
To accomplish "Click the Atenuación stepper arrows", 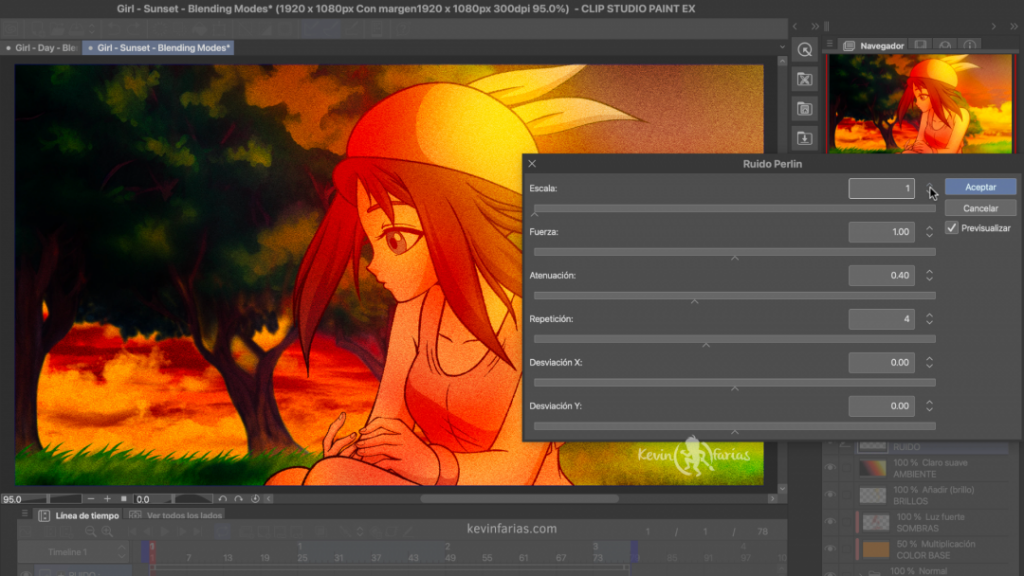I will pyautogui.click(x=929, y=276).
